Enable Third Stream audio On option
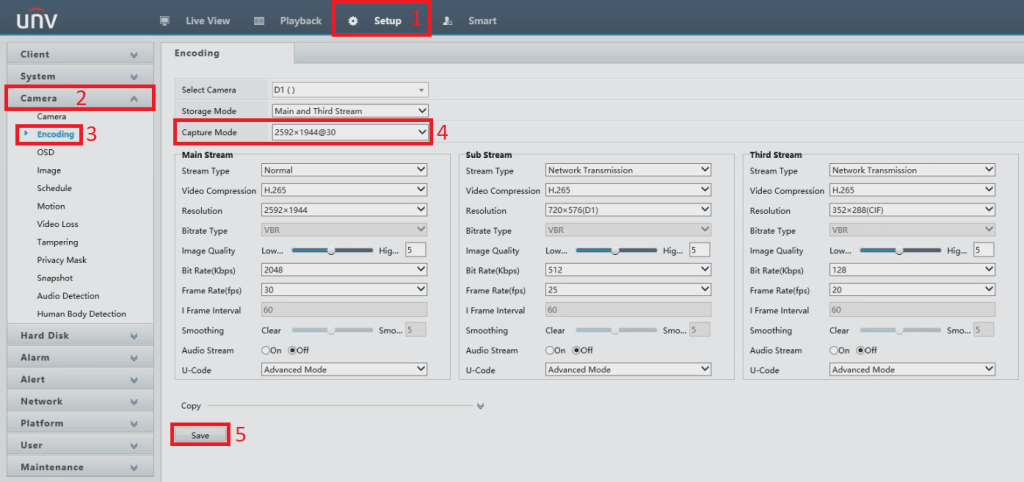 point(834,351)
